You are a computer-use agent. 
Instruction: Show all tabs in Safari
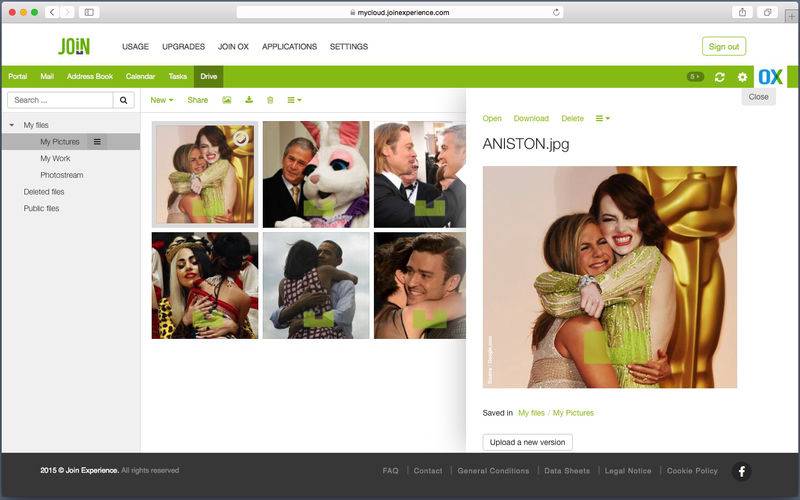click(767, 12)
